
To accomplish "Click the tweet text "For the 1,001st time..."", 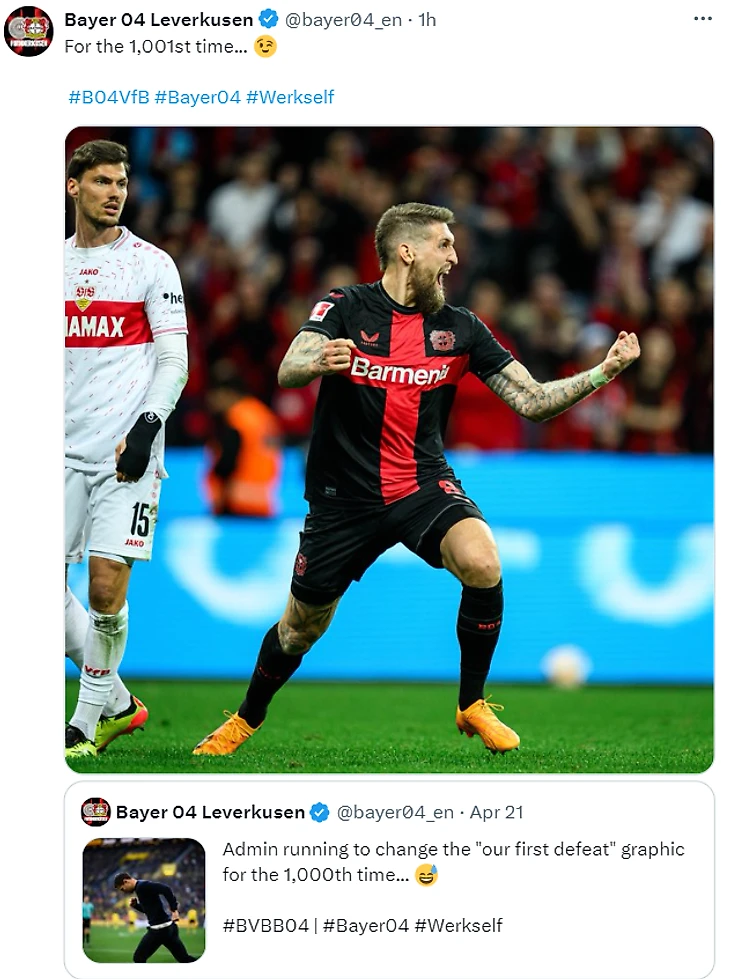I will [x=156, y=47].
